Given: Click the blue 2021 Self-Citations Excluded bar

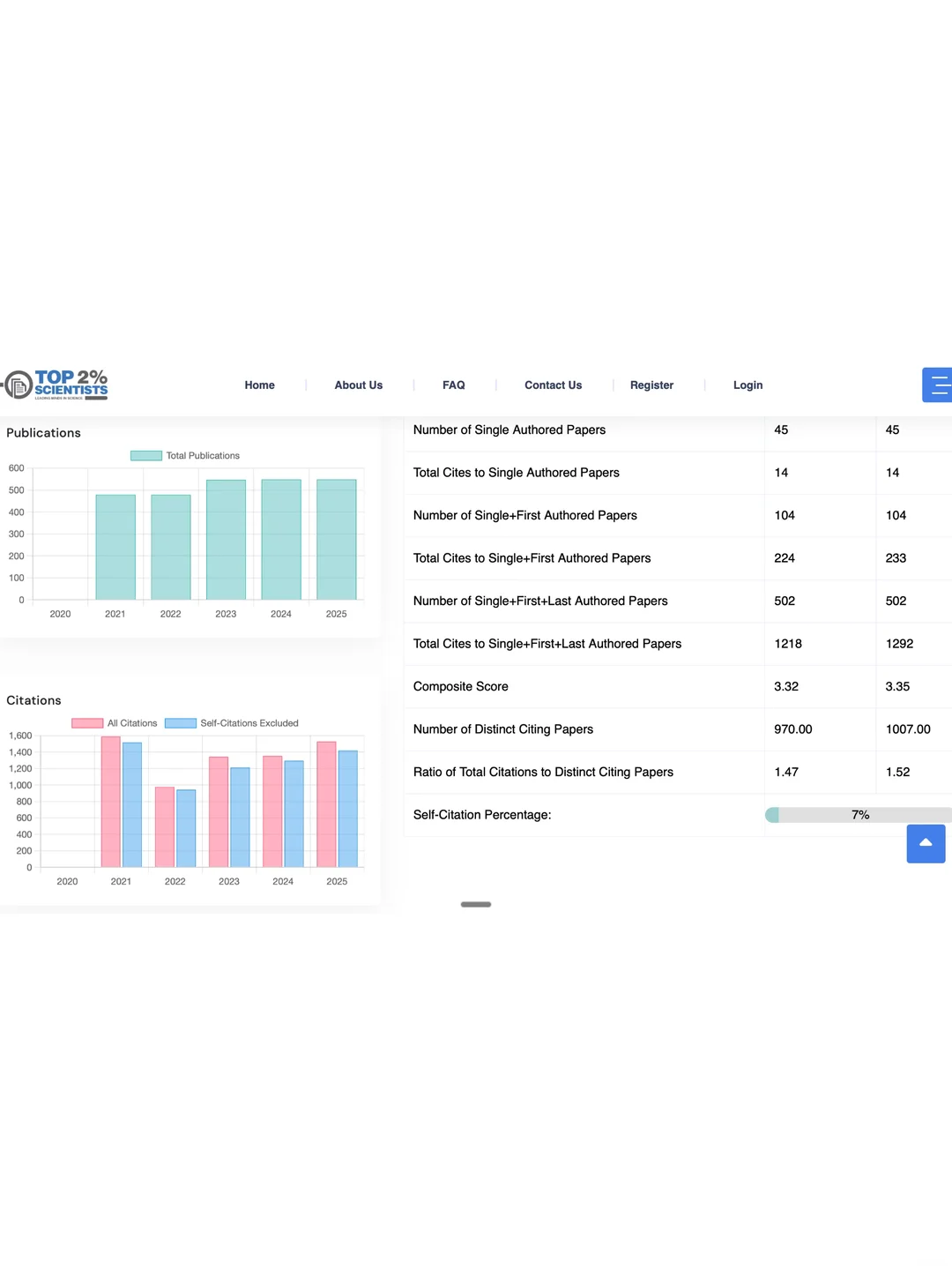Looking at the screenshot, I should coord(132,805).
